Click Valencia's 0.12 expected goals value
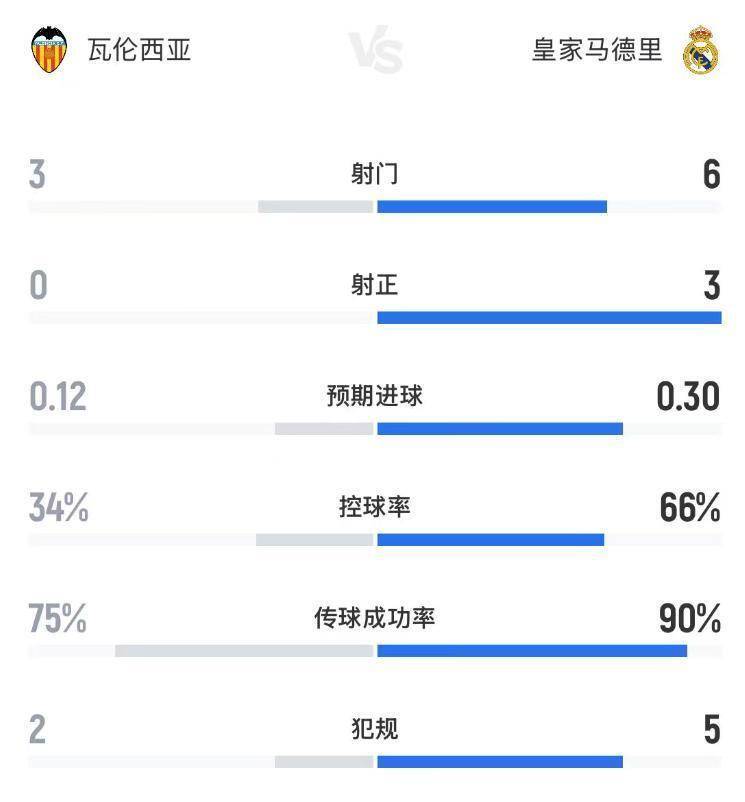Viewport: 745px width, 802px height. coord(58,397)
